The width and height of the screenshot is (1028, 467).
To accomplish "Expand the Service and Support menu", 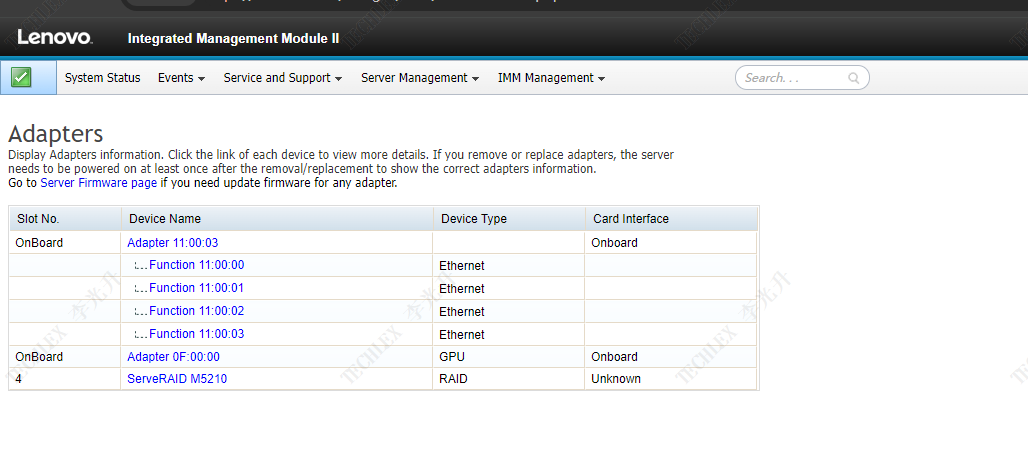I will [x=283, y=77].
